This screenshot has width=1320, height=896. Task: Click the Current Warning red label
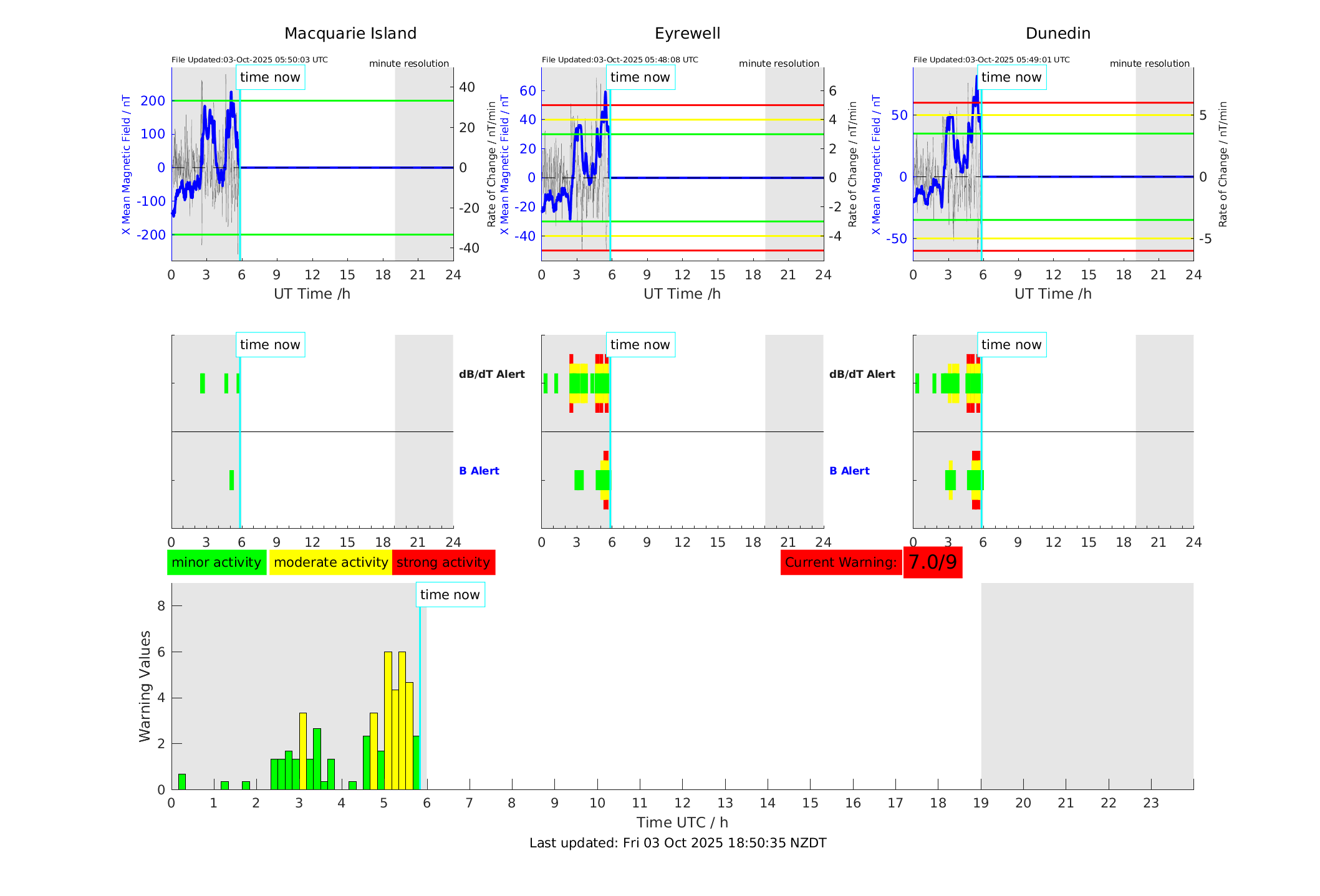(x=841, y=562)
